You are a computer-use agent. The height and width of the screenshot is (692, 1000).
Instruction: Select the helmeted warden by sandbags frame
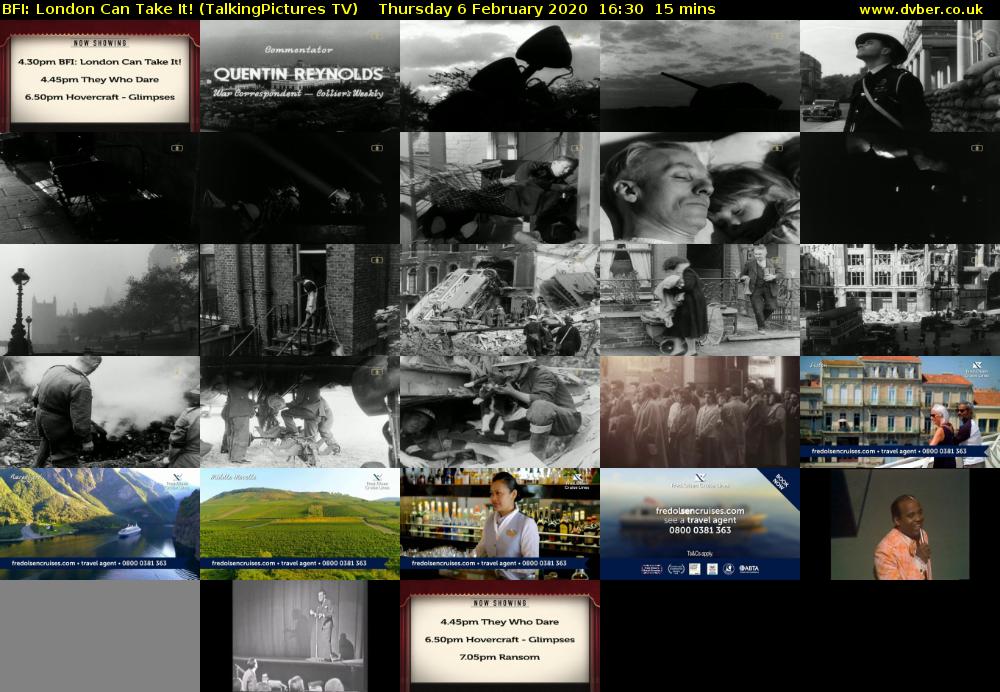click(900, 76)
